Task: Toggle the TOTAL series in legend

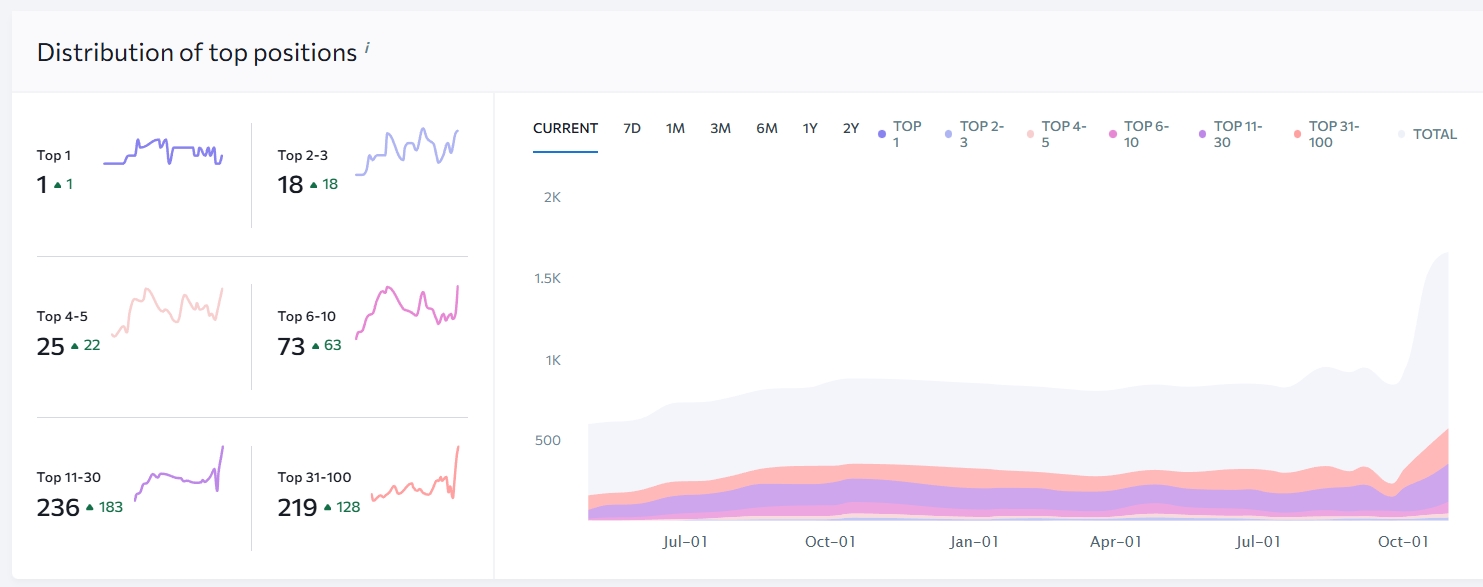Action: point(1428,134)
